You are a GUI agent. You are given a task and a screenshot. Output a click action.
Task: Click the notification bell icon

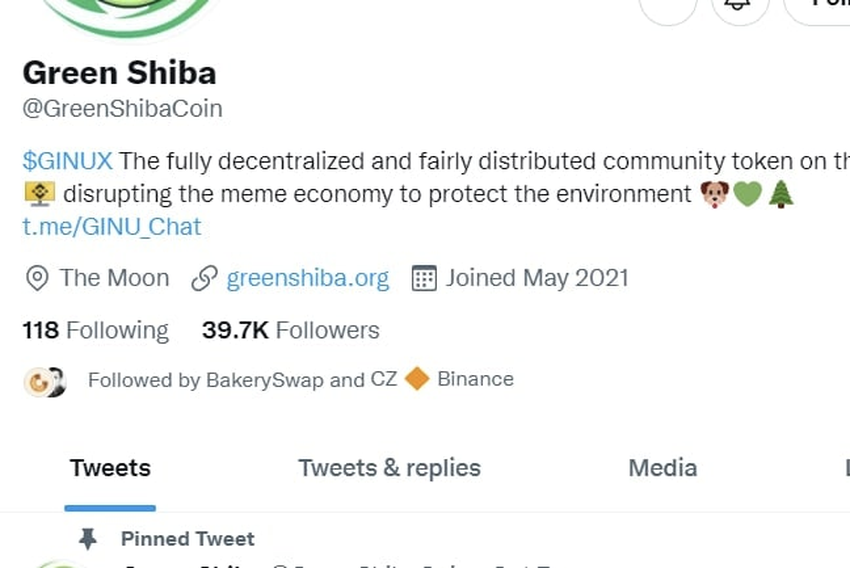tap(739, 5)
